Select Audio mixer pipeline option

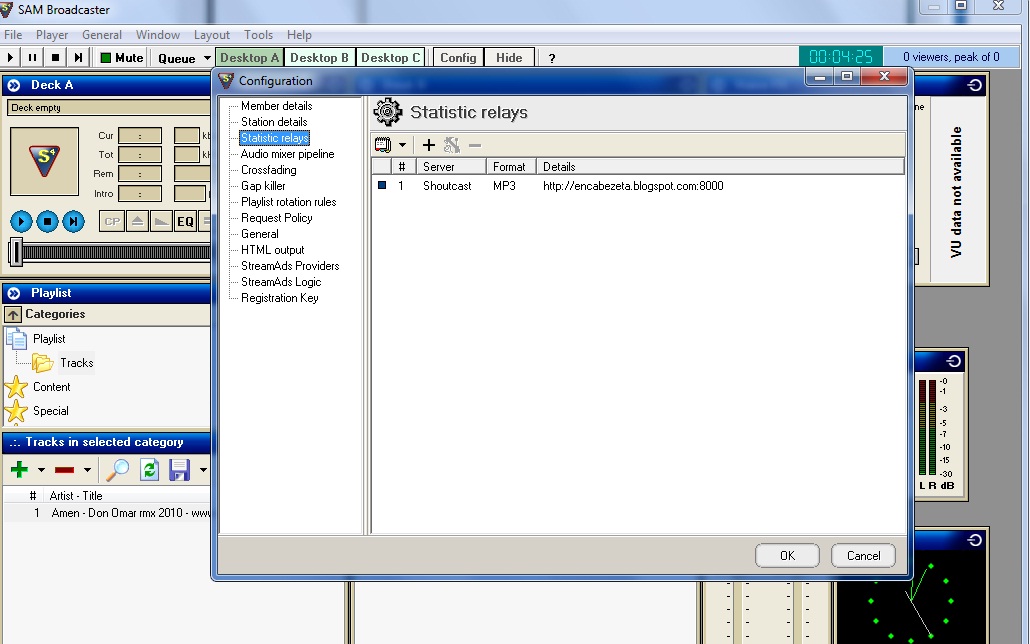pos(287,154)
